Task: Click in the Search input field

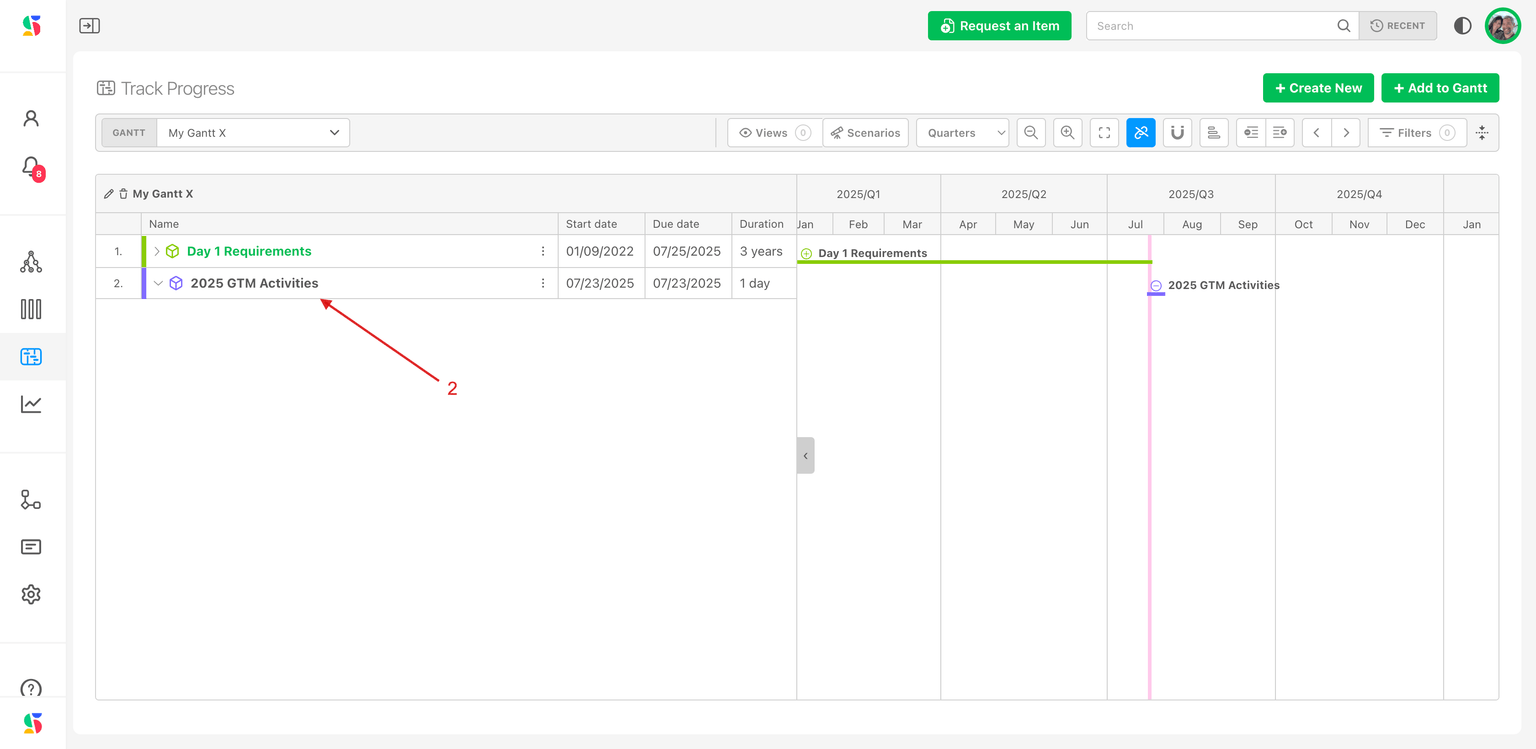Action: click(1212, 26)
